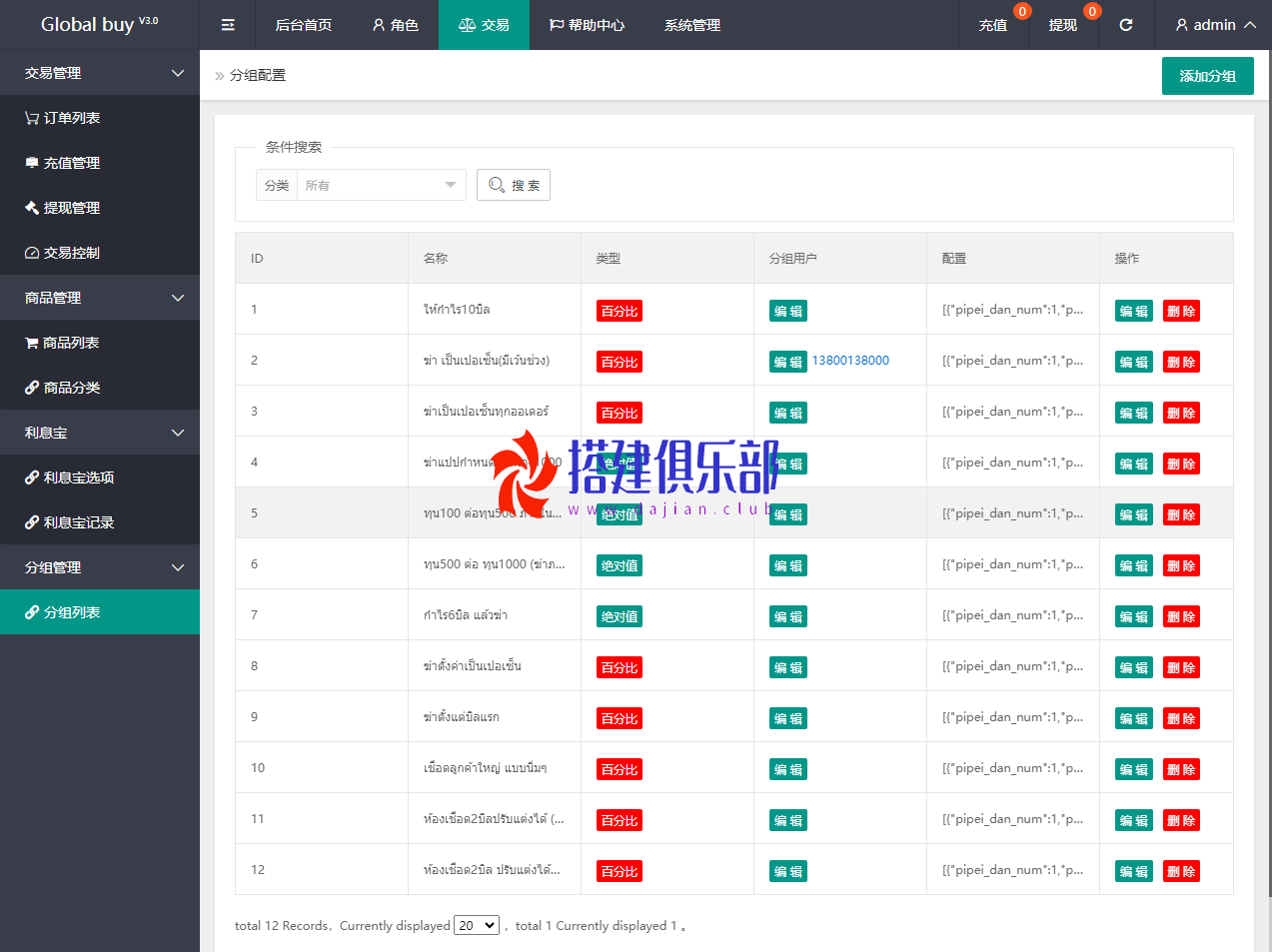Delete group with ID 12

pyautogui.click(x=1181, y=871)
